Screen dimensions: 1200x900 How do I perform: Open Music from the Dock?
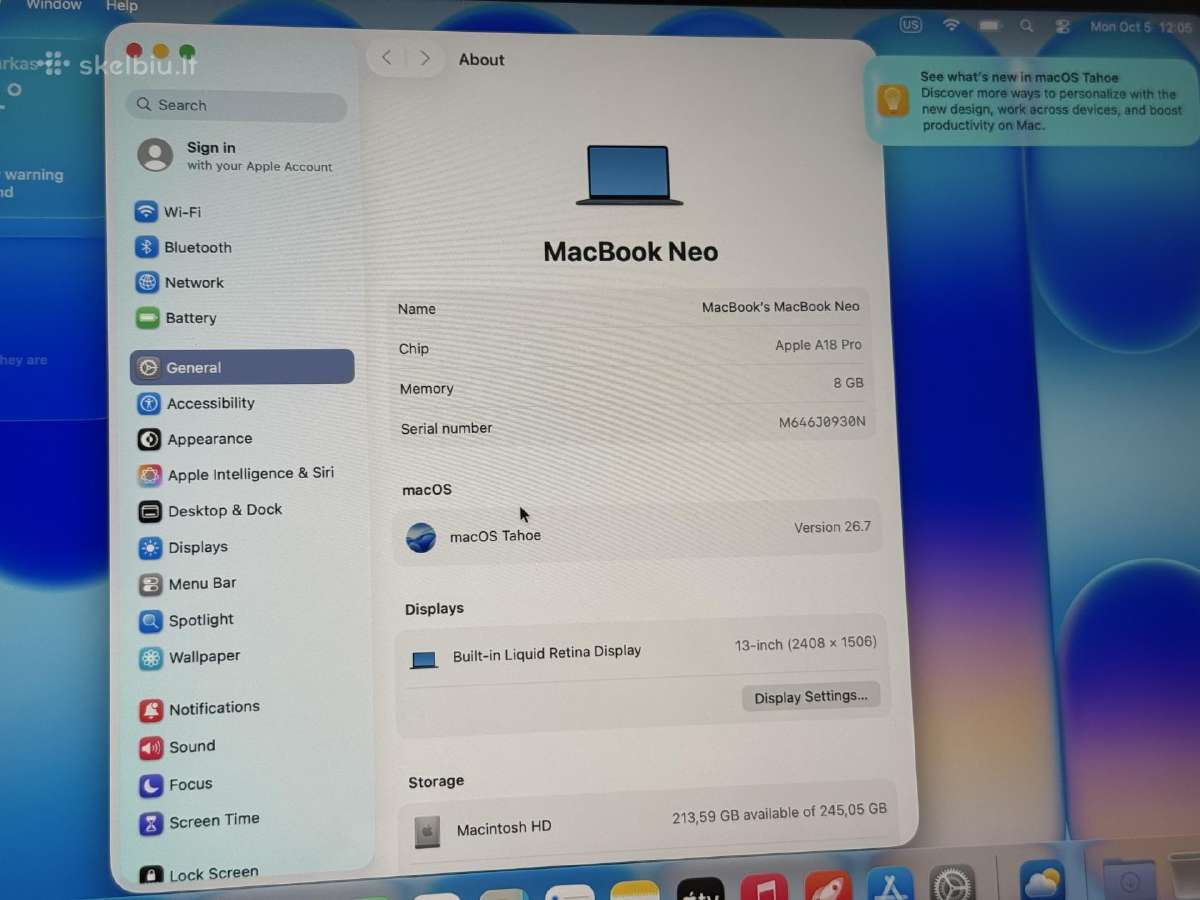point(765,887)
